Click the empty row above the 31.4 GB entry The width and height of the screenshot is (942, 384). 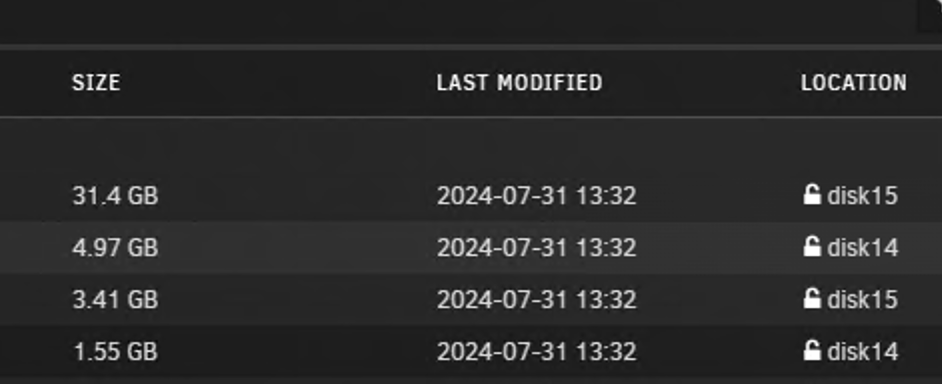(x=471, y=144)
